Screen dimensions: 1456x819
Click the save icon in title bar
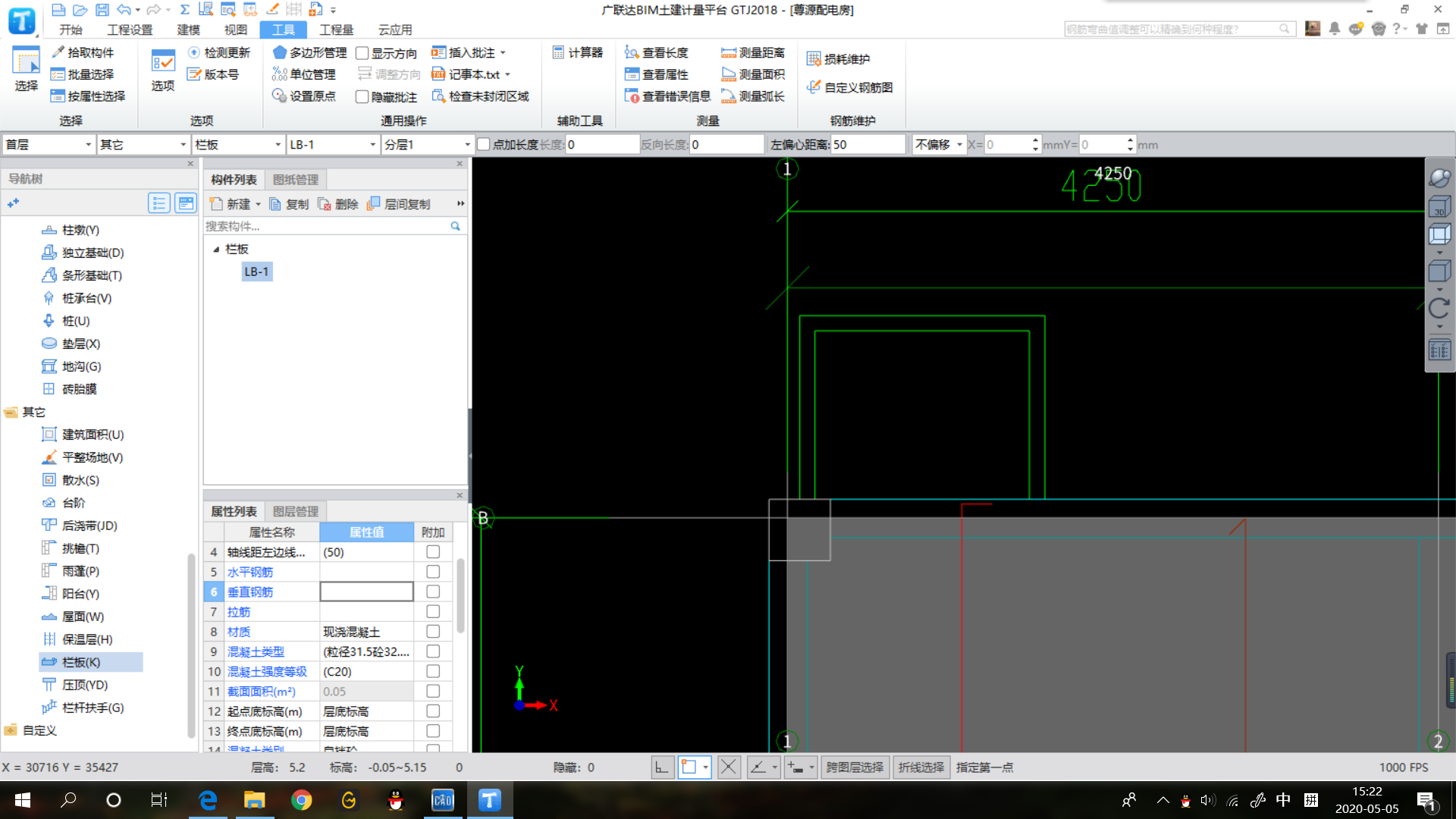pos(102,10)
